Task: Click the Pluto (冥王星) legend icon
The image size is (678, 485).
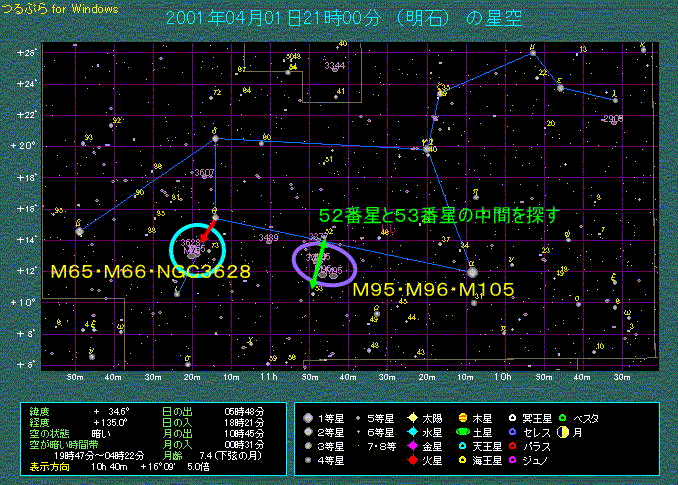Action: 511,416
